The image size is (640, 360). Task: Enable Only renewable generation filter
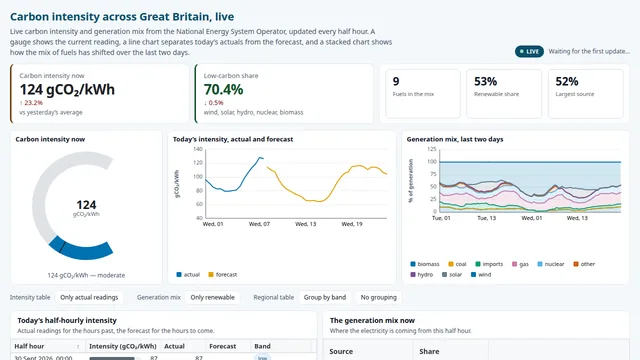[212, 298]
